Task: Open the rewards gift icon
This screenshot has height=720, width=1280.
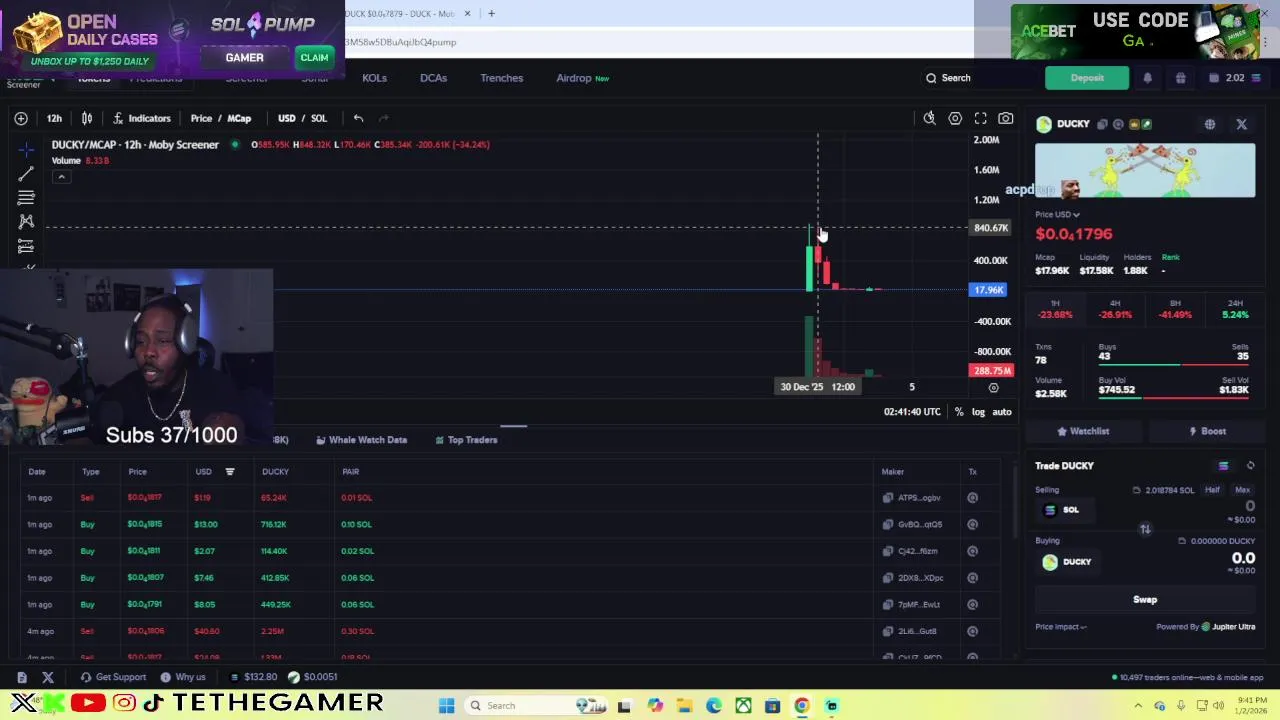Action: point(1180,78)
